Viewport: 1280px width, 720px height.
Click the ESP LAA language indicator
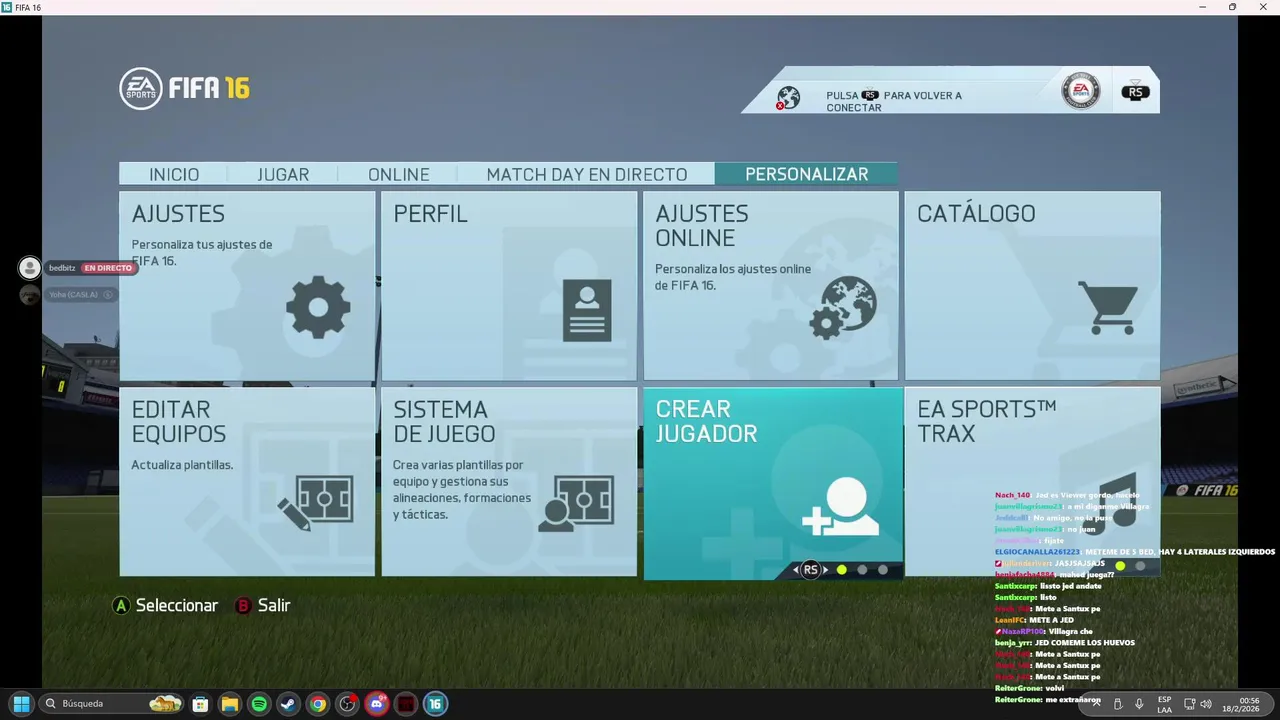[x=1164, y=704]
